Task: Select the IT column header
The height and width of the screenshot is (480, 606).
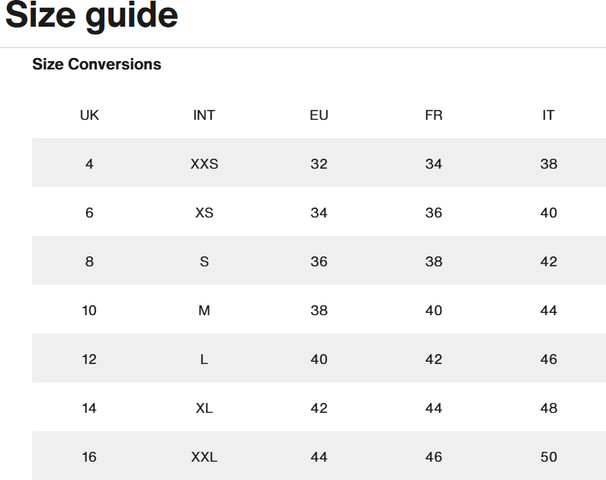Action: [x=548, y=115]
